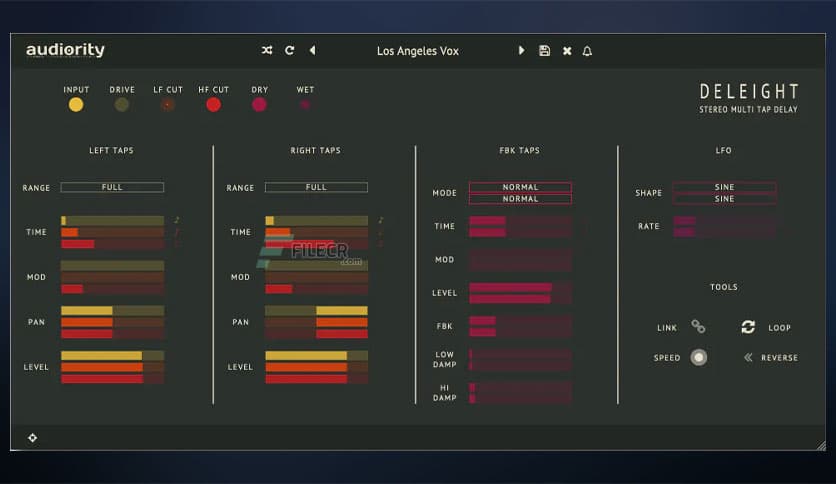
Task: Toggle the SPEED switch
Action: tap(698, 357)
